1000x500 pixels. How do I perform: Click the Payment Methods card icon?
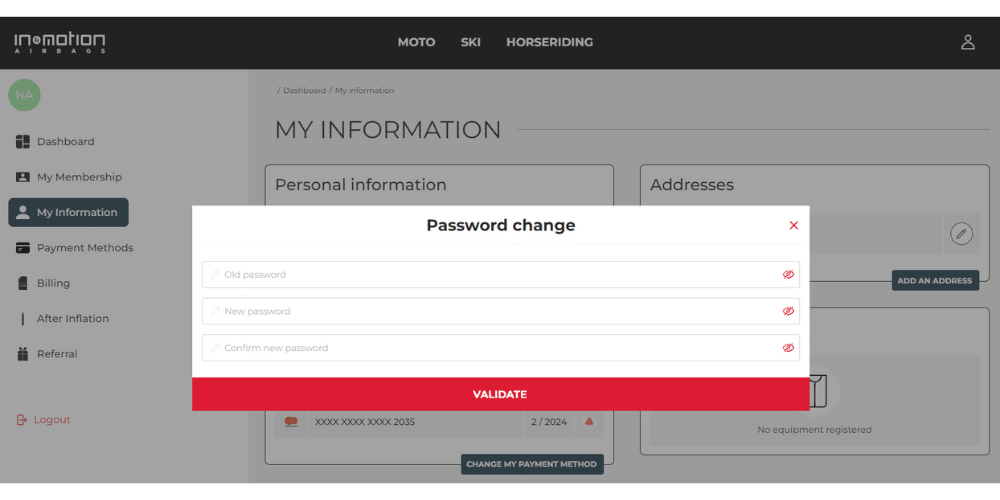23,248
